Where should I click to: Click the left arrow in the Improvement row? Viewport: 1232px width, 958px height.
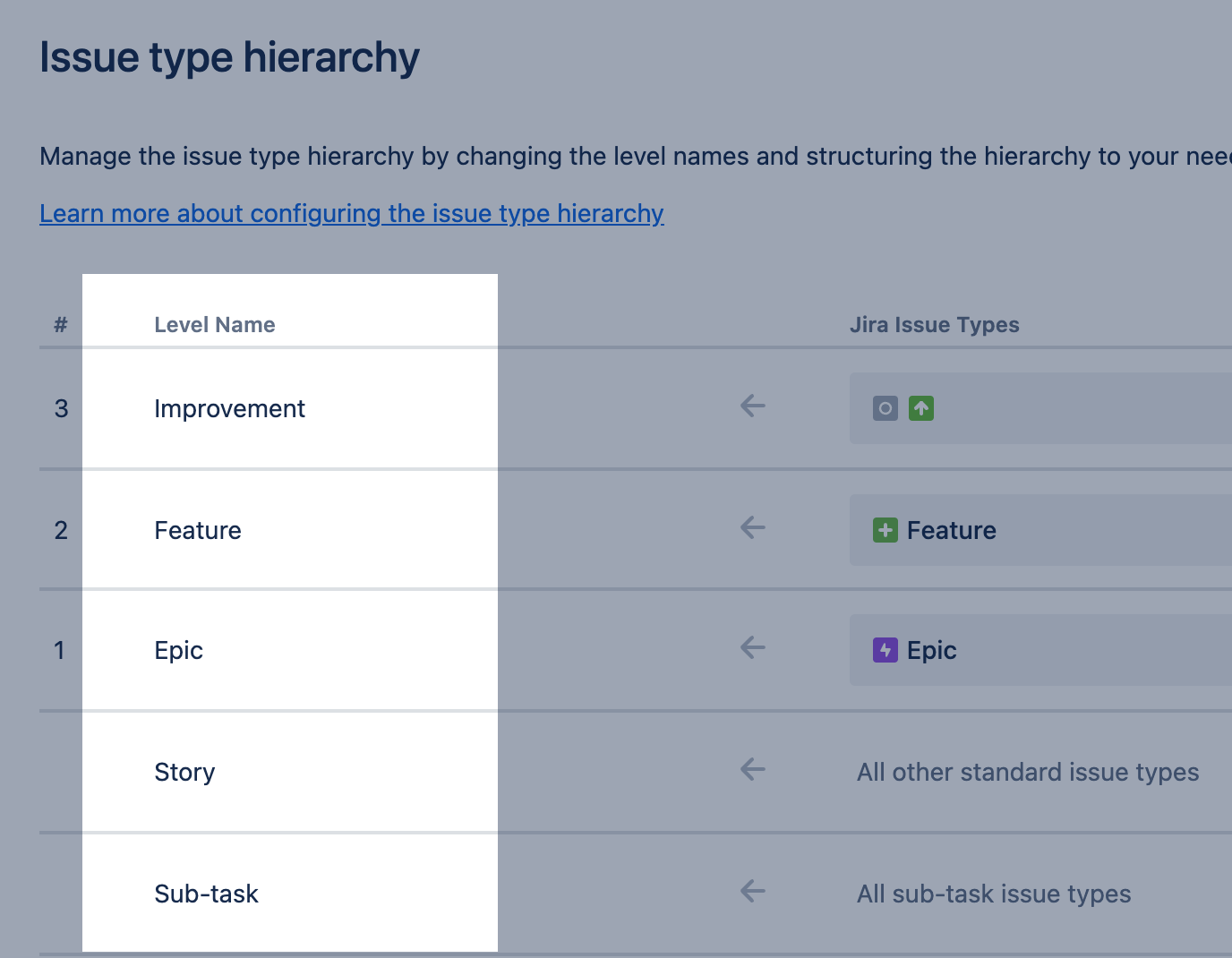coord(753,406)
